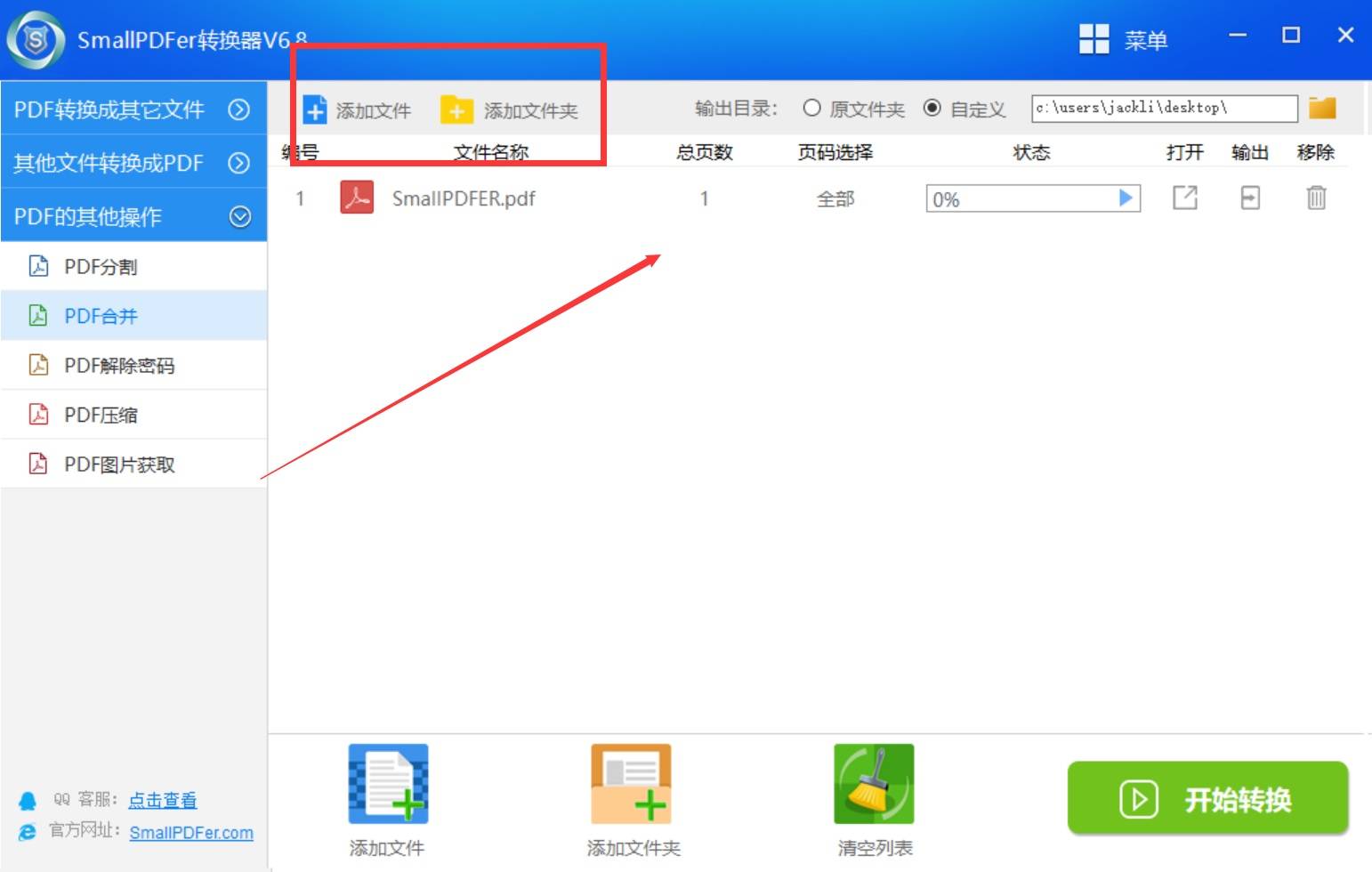Open the 点击查看 QQ support link
The image size is (1372, 872).
[162, 800]
